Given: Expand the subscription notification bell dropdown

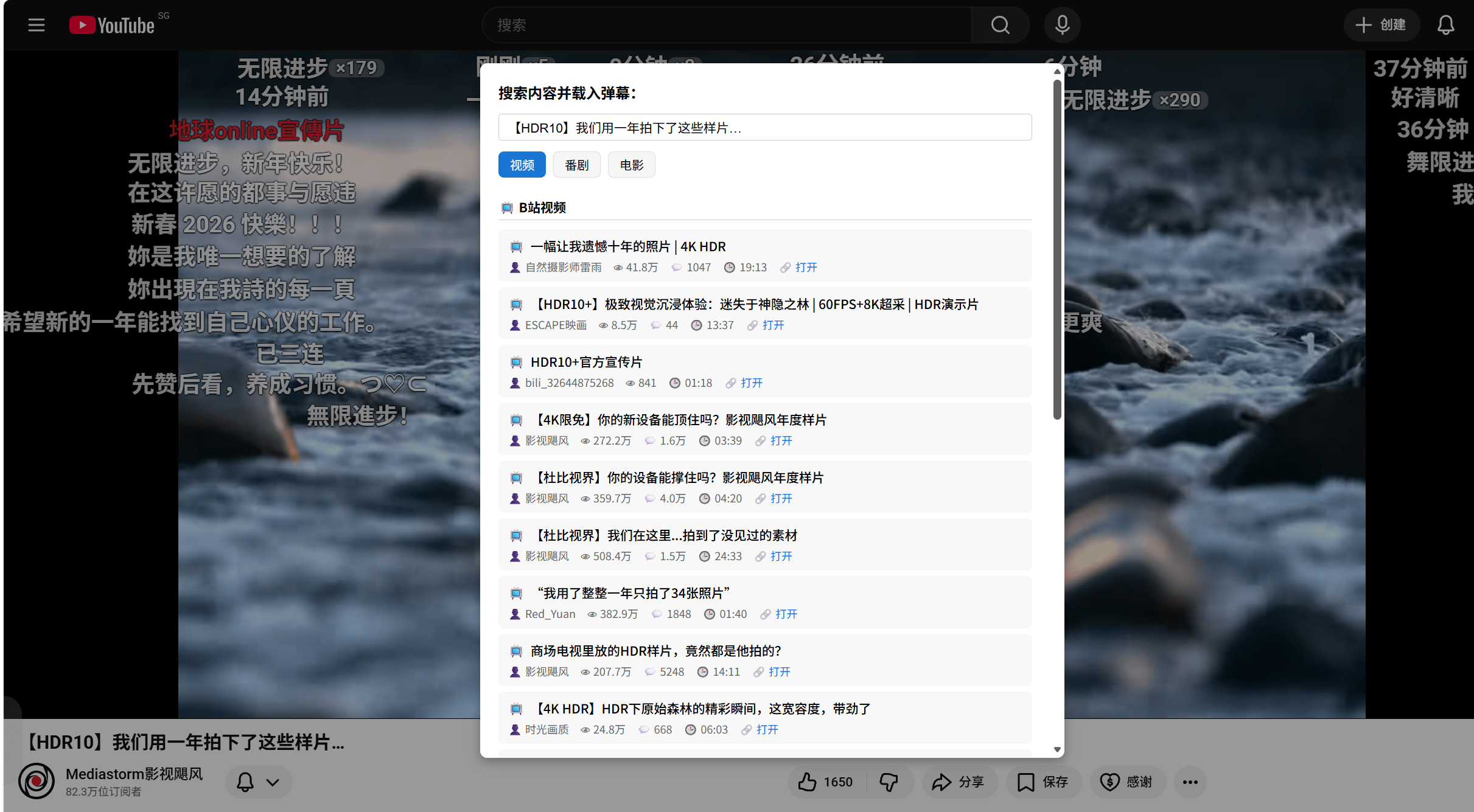Looking at the screenshot, I should pos(259,782).
